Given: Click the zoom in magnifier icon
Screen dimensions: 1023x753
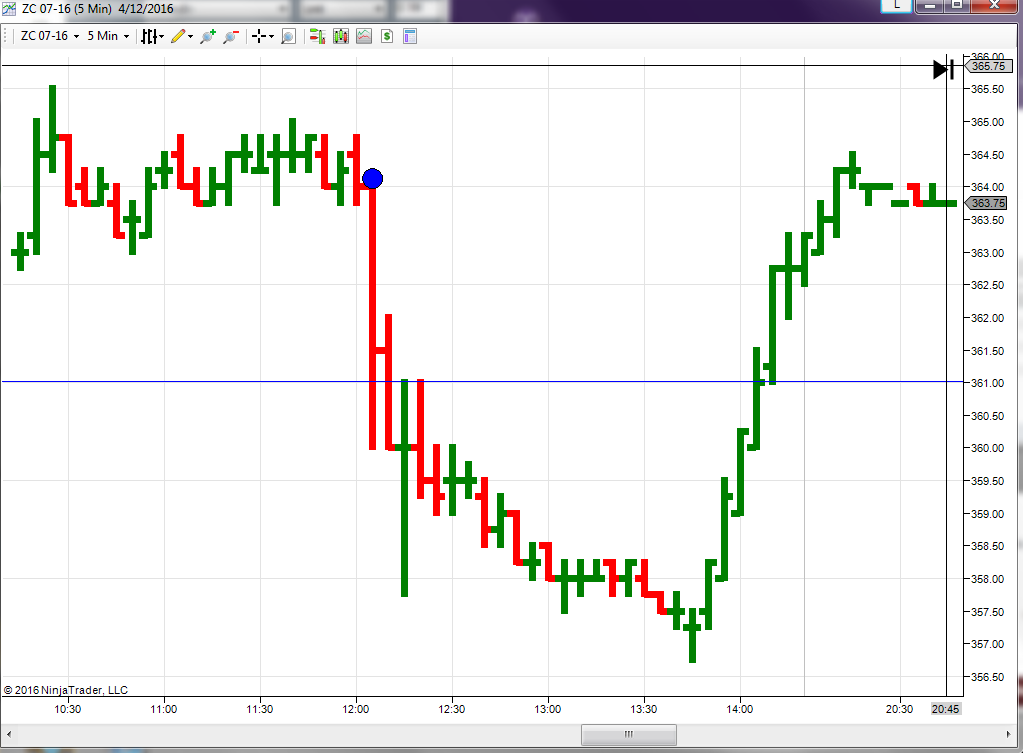Looking at the screenshot, I should [x=208, y=37].
